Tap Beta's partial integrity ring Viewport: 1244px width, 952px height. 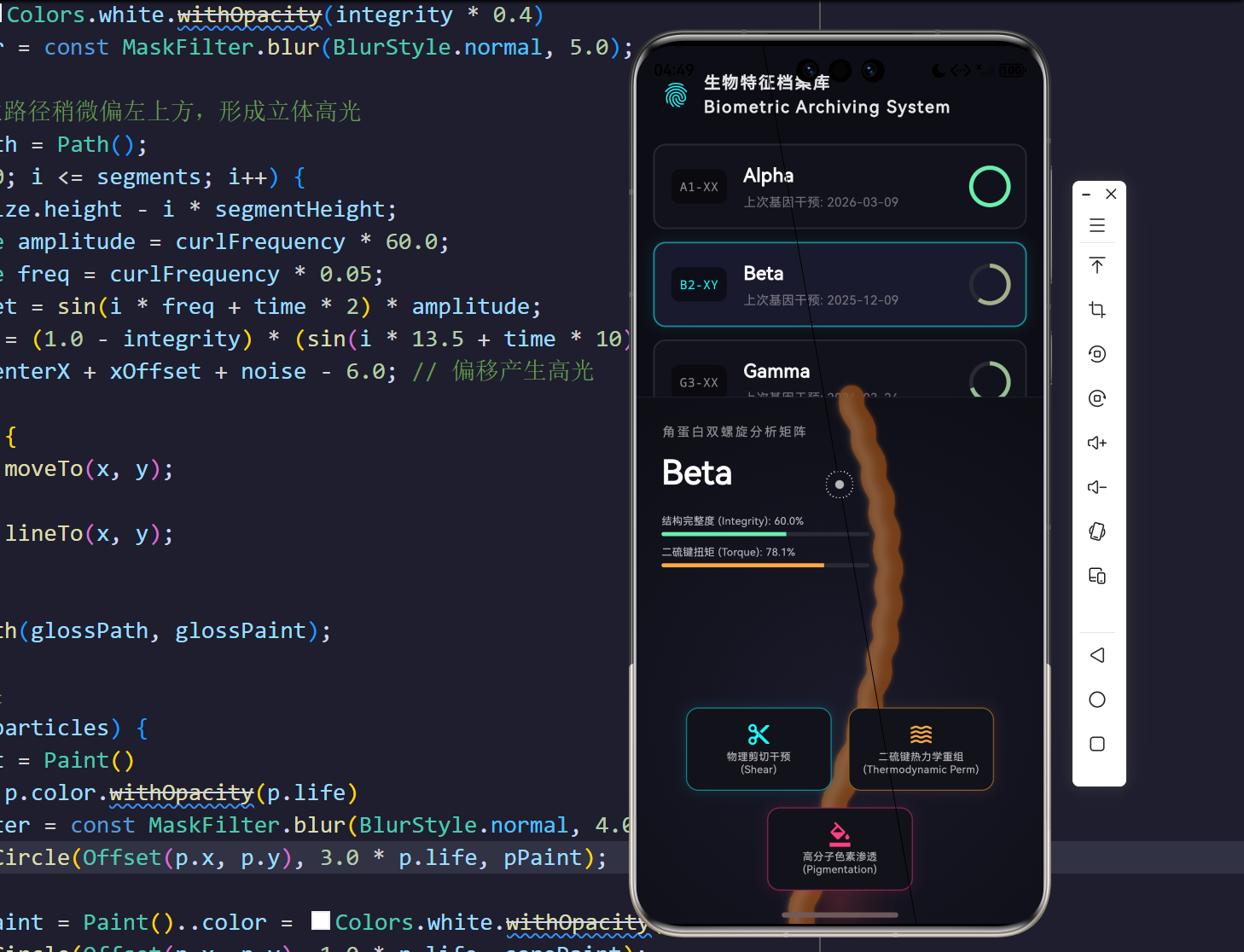[x=990, y=285]
